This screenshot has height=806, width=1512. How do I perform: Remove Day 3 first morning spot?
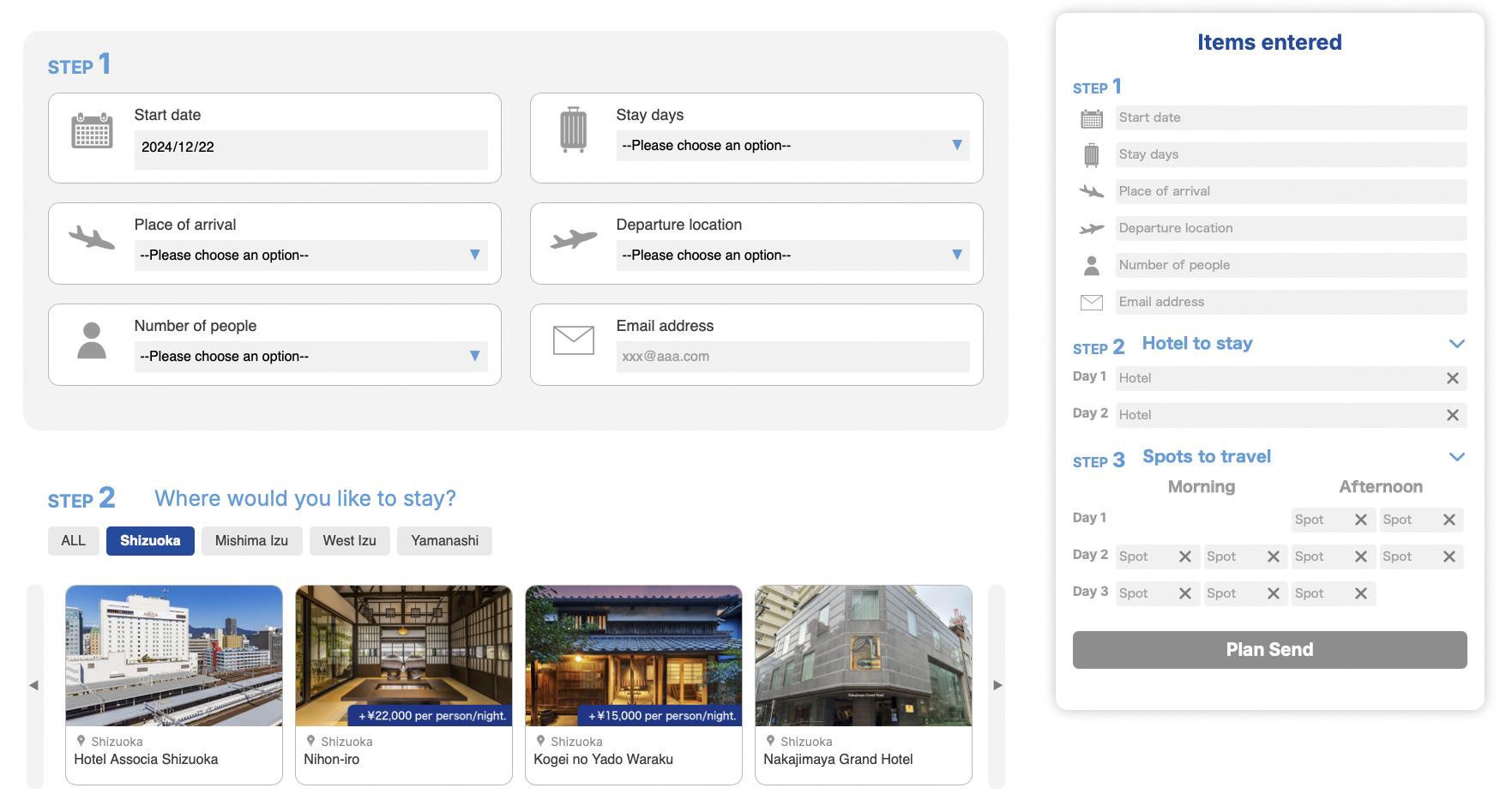point(1184,593)
